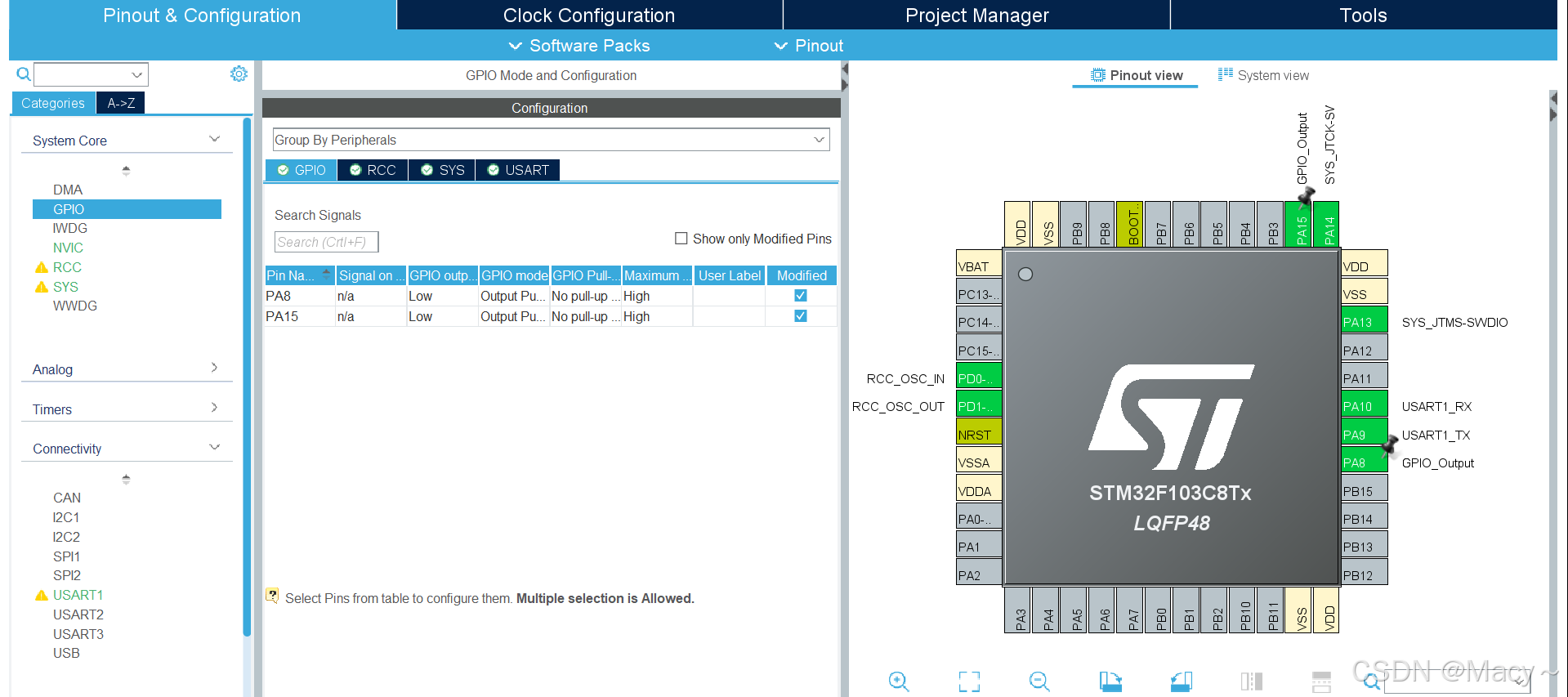Open the Software Packs dropdown menu
The height and width of the screenshot is (697, 1568).
pos(579,46)
